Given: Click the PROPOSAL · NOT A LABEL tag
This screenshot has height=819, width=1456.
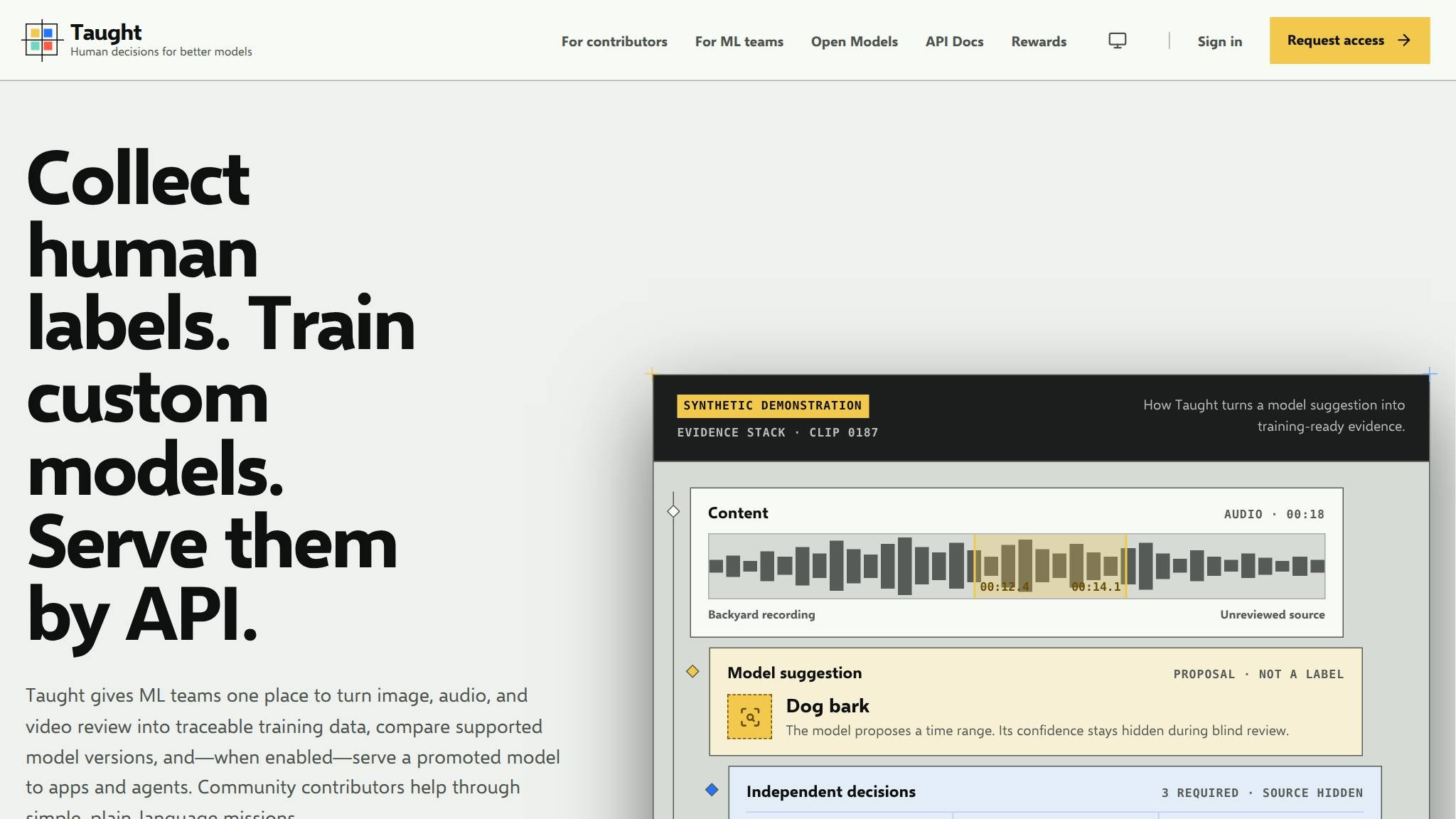Looking at the screenshot, I should [1258, 674].
